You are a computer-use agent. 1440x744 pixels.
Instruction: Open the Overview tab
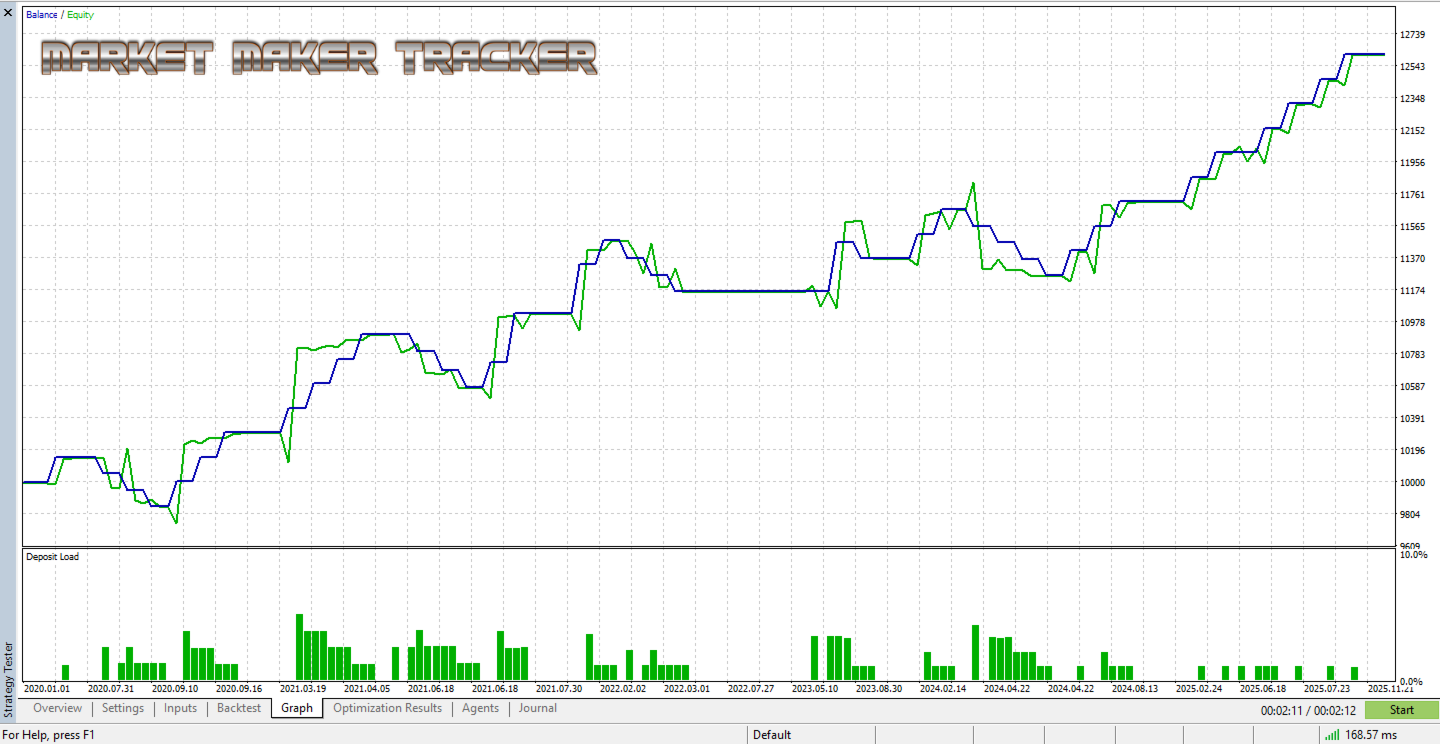point(57,708)
